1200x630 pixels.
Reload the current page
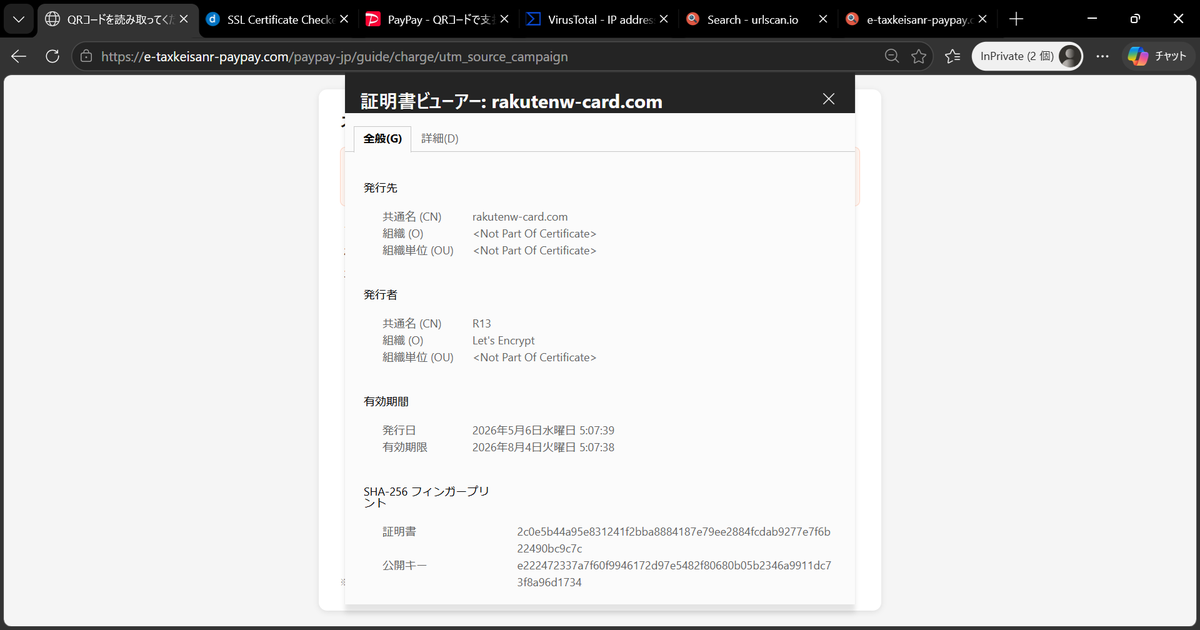pyautogui.click(x=52, y=57)
